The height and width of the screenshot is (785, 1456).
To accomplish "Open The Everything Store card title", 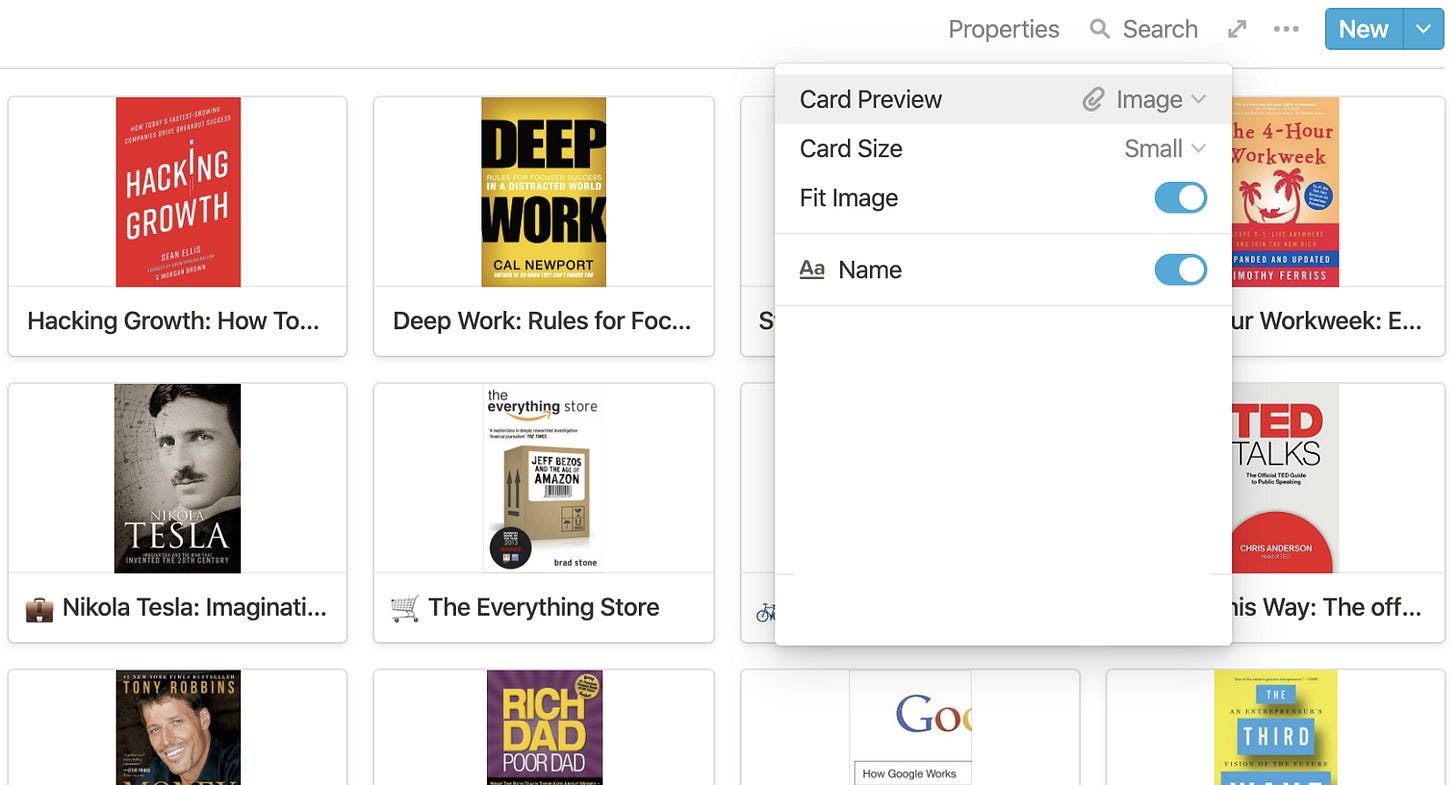I will pos(544,608).
